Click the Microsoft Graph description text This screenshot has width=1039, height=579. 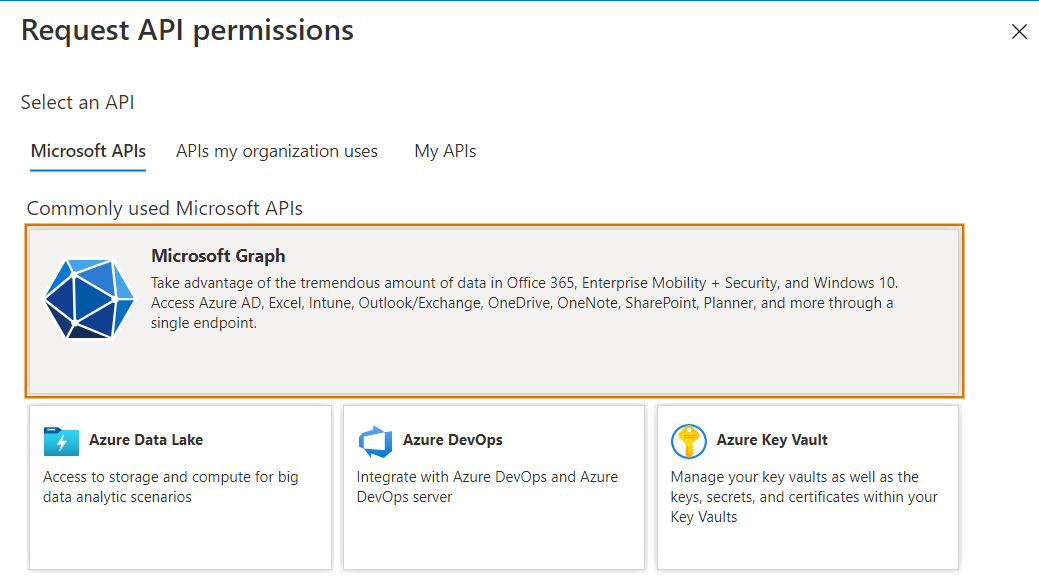click(524, 303)
